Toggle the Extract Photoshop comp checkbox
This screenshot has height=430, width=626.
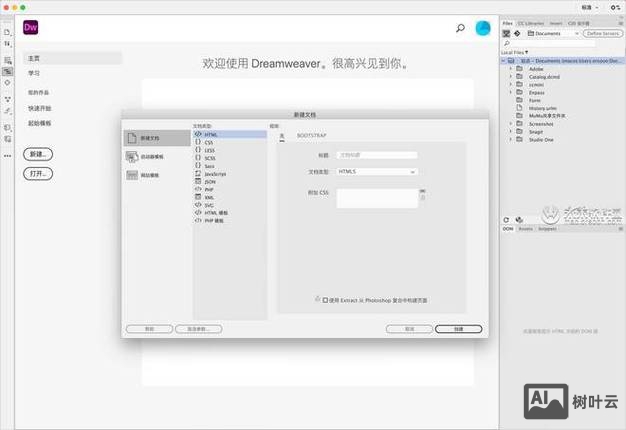click(x=325, y=300)
